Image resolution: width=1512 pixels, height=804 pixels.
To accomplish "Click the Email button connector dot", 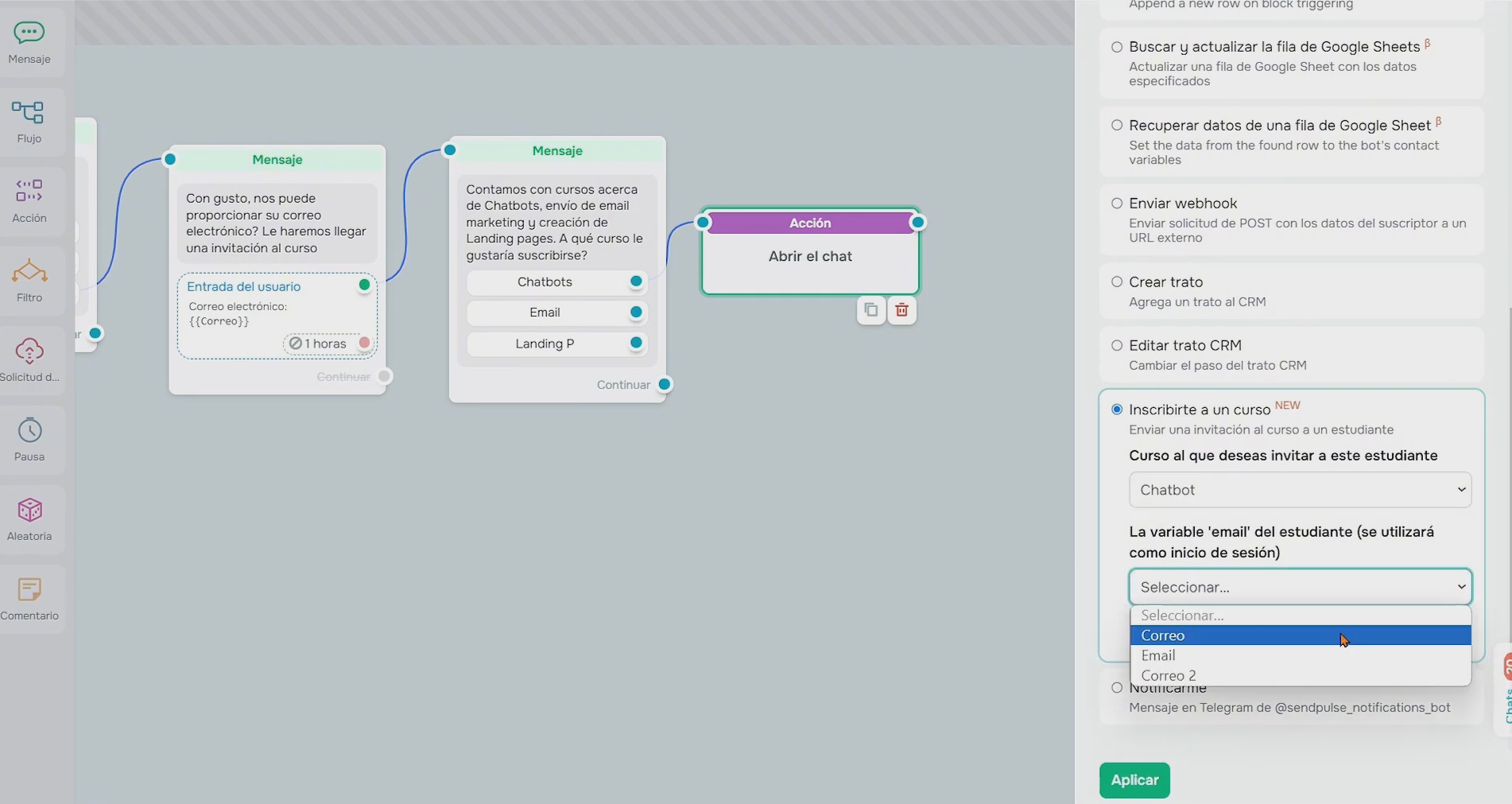I will [x=636, y=313].
